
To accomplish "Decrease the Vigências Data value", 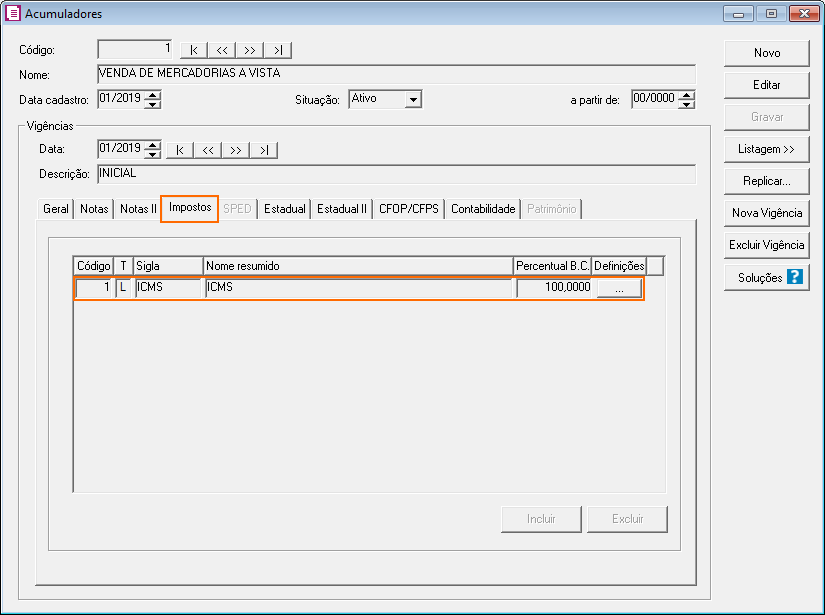I will pos(153,154).
